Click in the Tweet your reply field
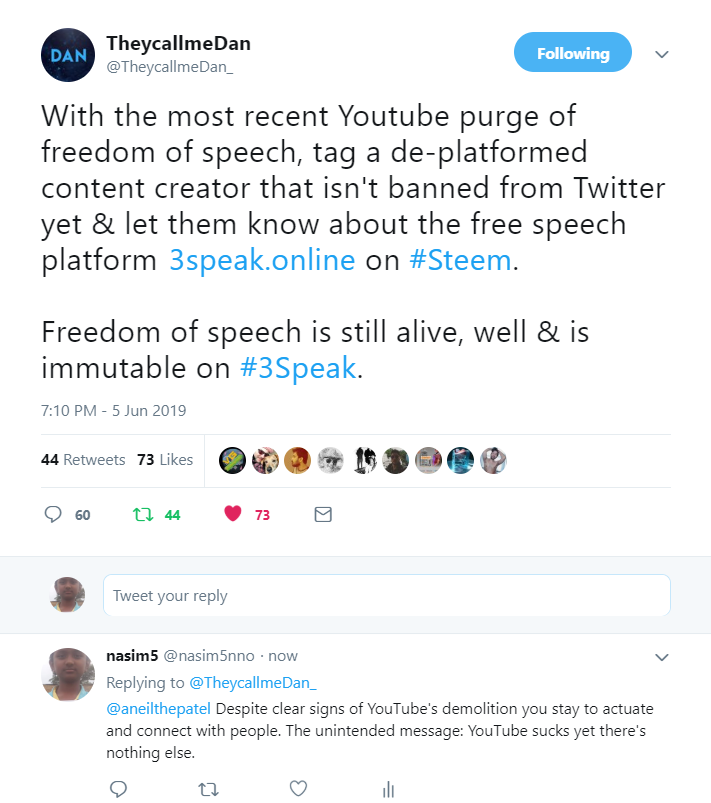The width and height of the screenshot is (711, 803). coord(386,596)
